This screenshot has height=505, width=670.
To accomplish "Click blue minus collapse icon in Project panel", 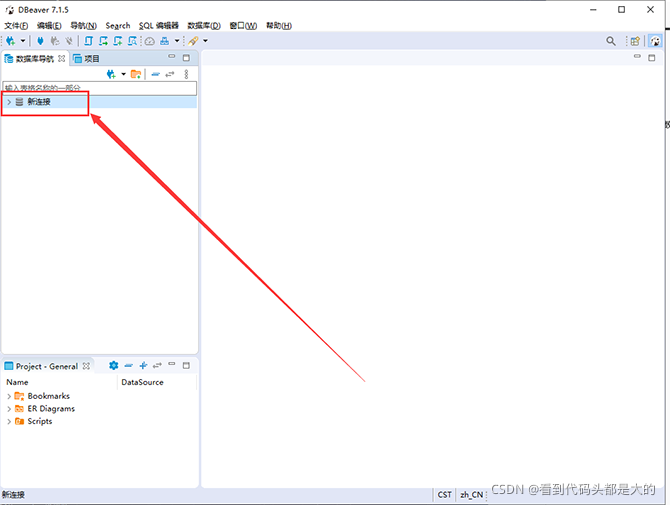I will click(x=129, y=365).
